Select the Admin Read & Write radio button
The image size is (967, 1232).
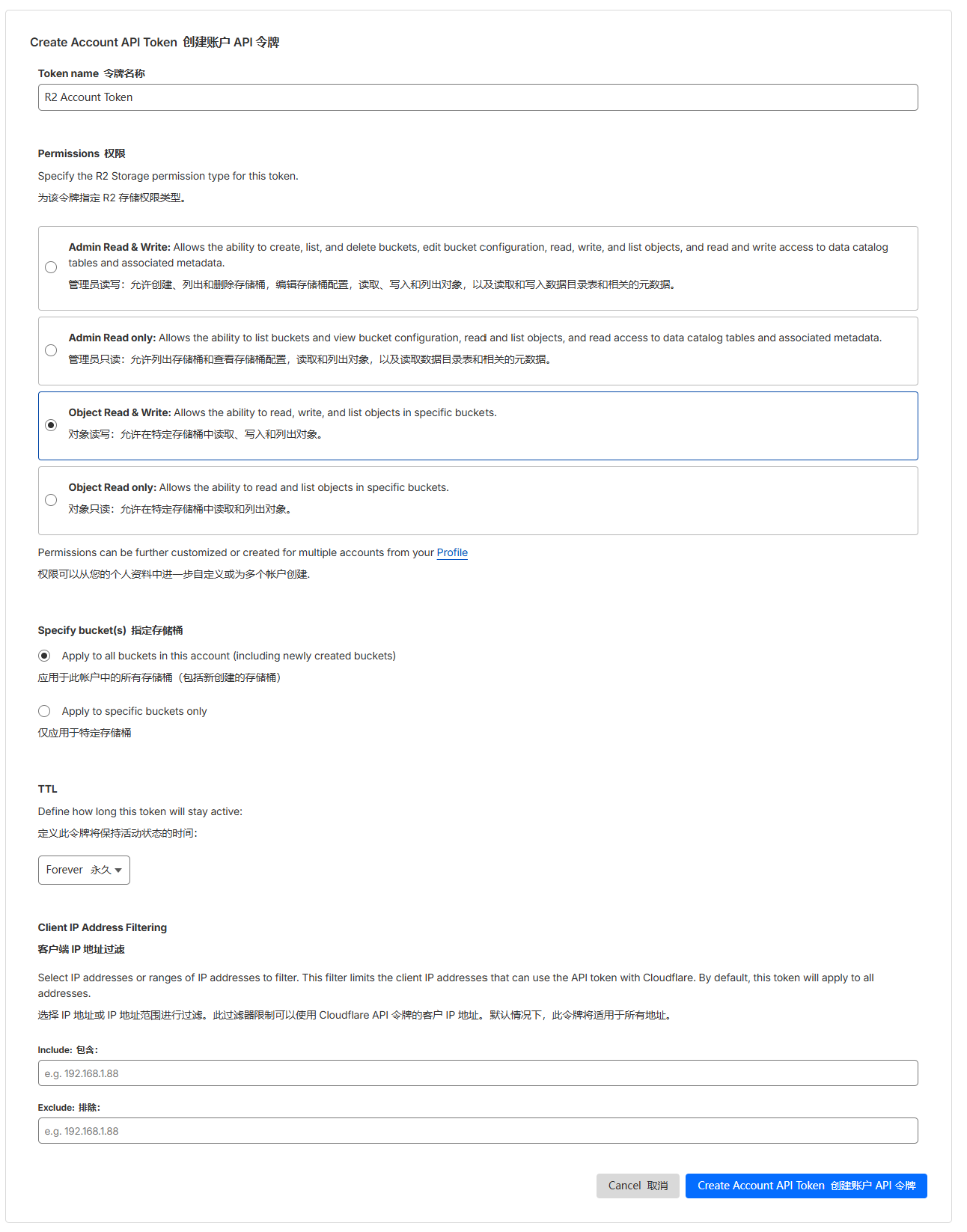tap(51, 267)
